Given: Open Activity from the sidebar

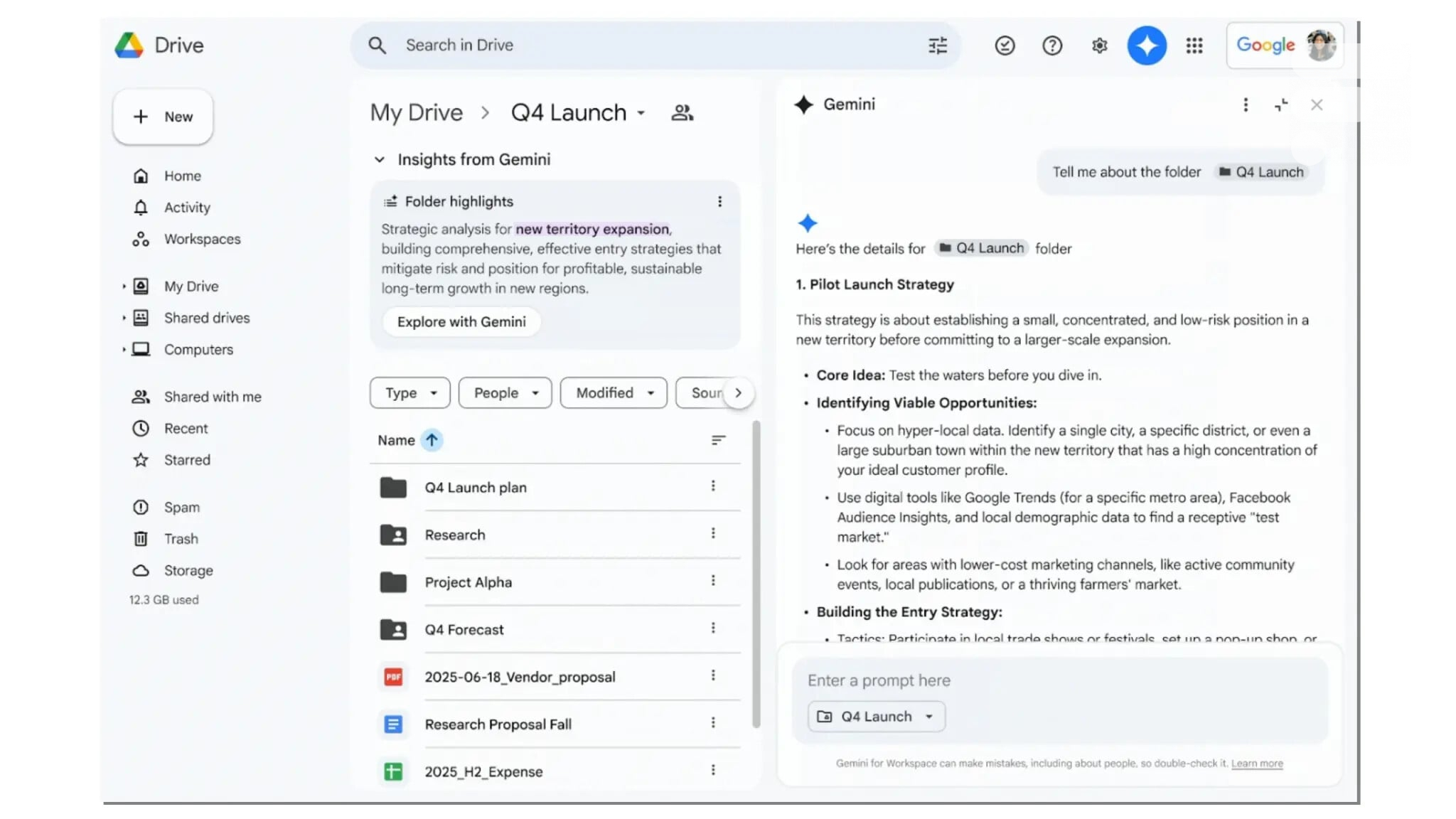Looking at the screenshot, I should pyautogui.click(x=187, y=207).
